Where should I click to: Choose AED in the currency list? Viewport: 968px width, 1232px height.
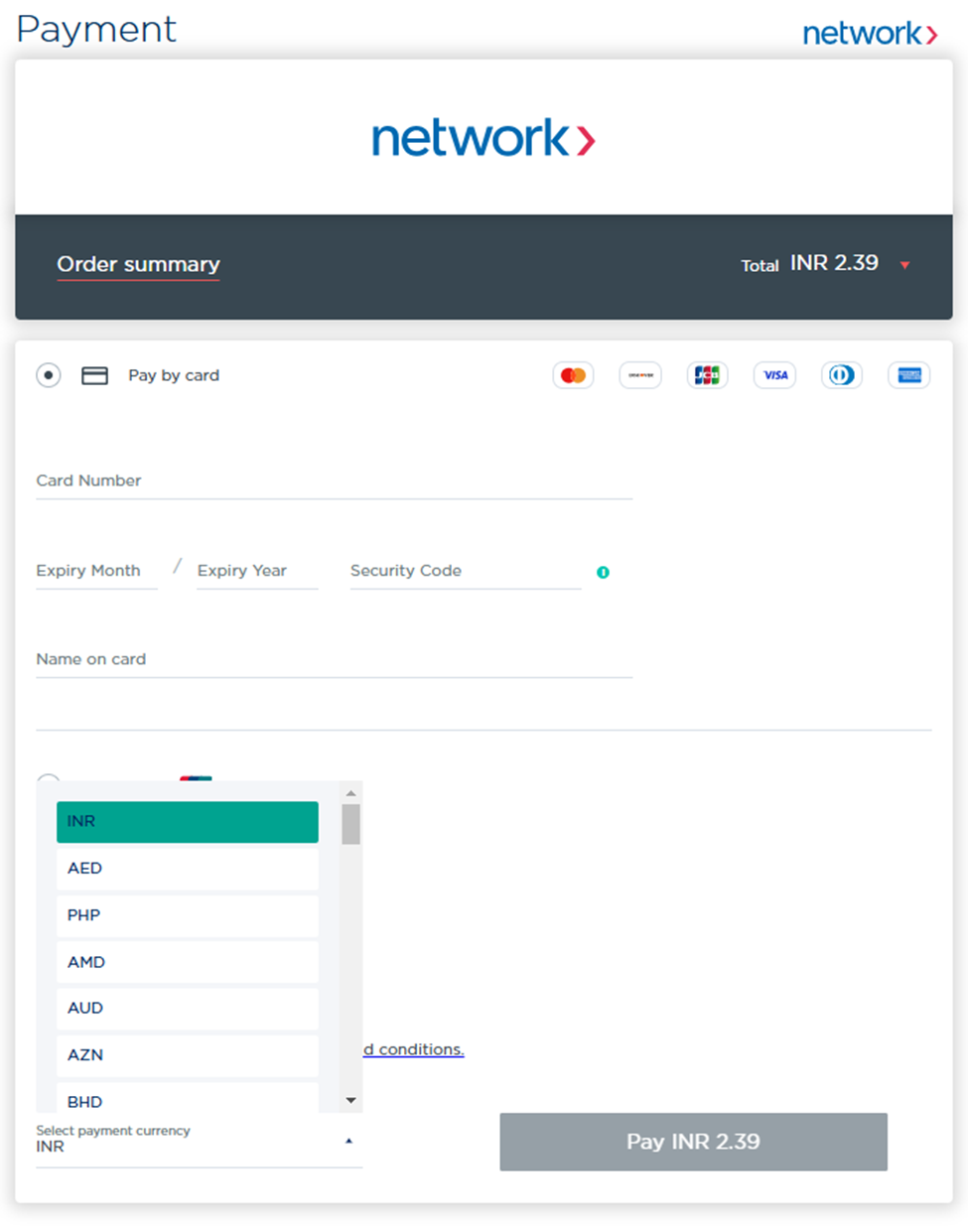pos(188,869)
